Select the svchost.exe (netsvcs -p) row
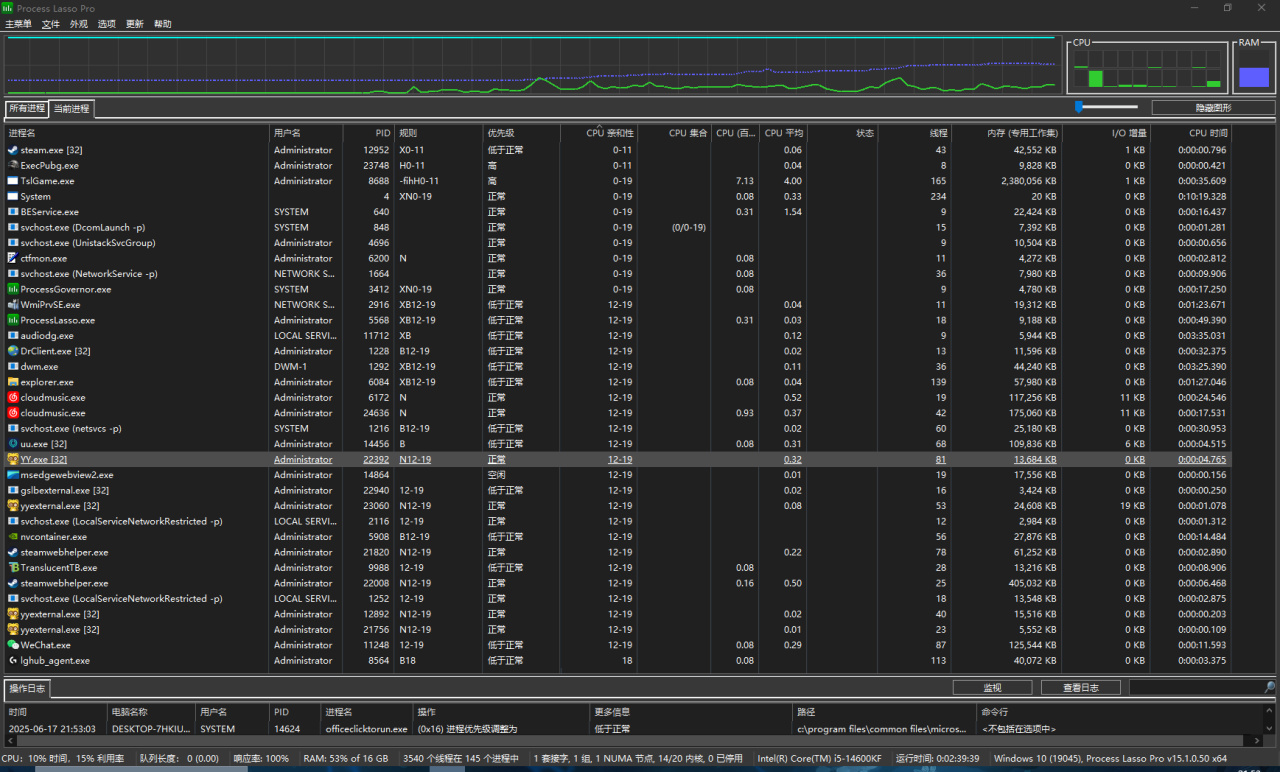 [x=617, y=428]
